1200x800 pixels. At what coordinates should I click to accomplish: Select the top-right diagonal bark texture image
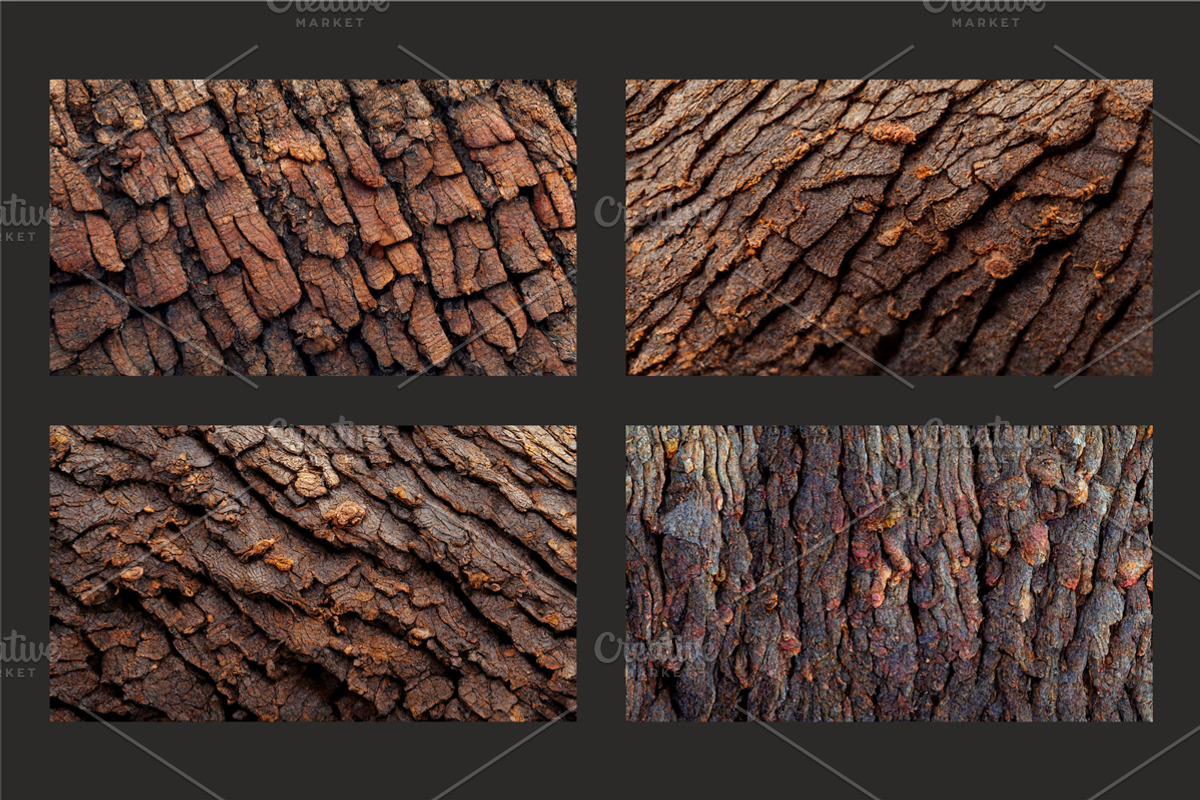(x=889, y=227)
